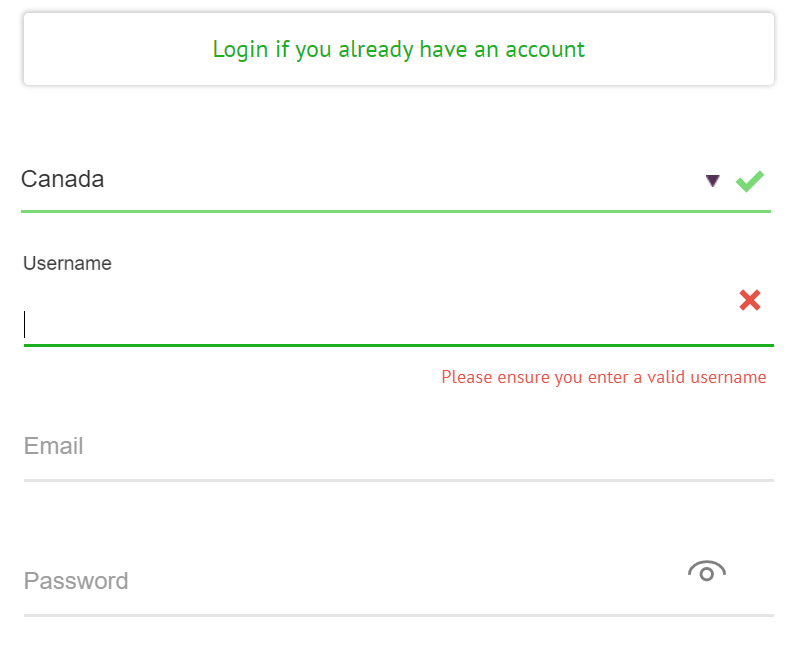The width and height of the screenshot is (805, 653).
Task: Show password using the eye symbol
Action: [x=706, y=571]
